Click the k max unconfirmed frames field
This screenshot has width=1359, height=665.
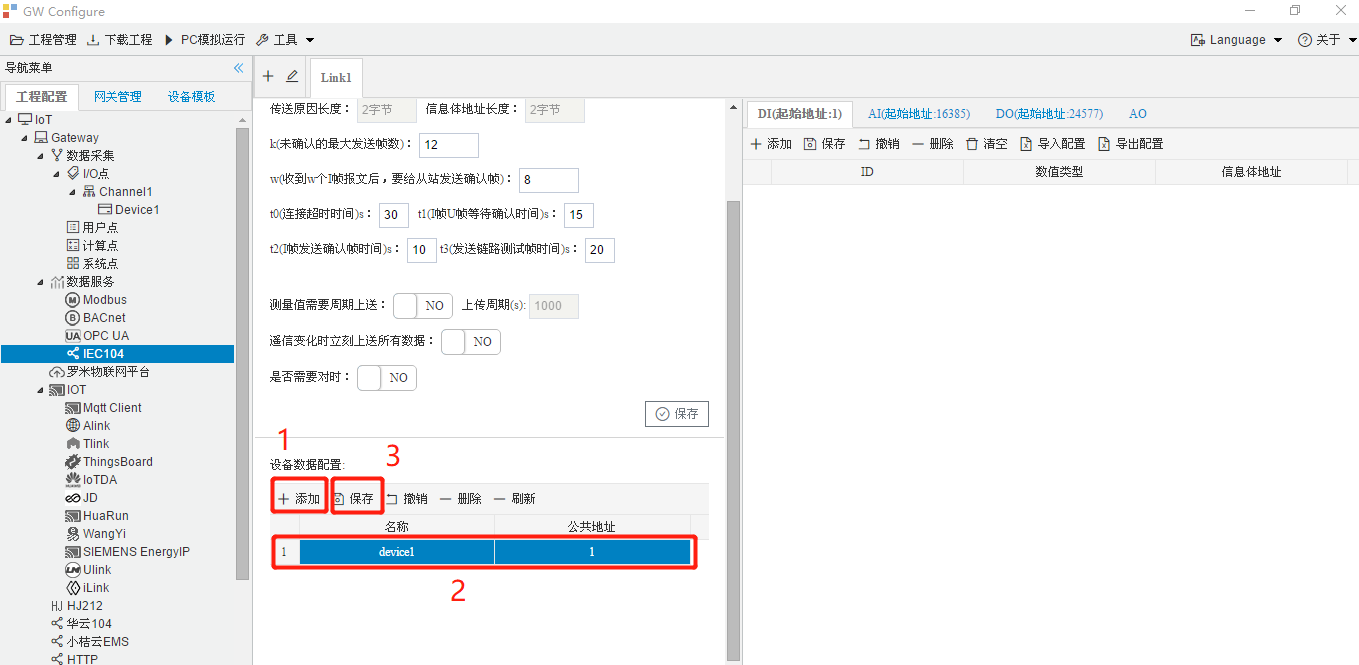pyautogui.click(x=449, y=145)
